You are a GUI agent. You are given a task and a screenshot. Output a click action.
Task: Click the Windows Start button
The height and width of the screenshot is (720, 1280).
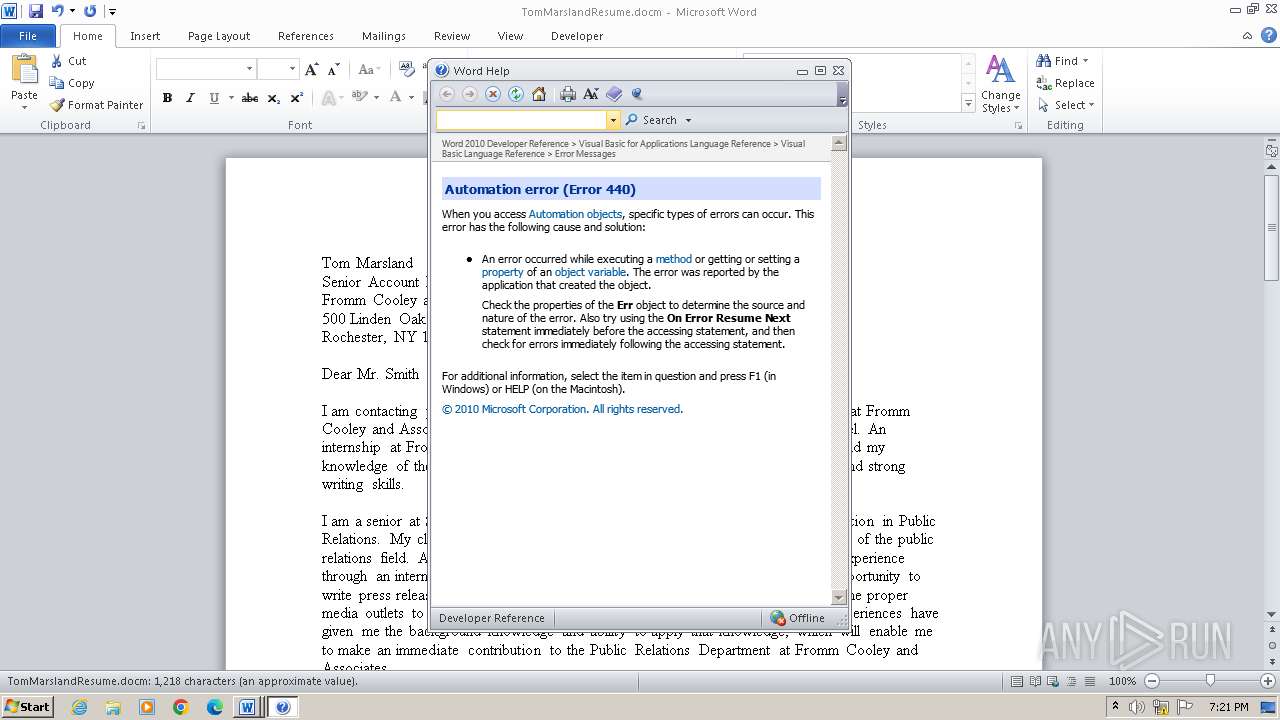click(27, 706)
